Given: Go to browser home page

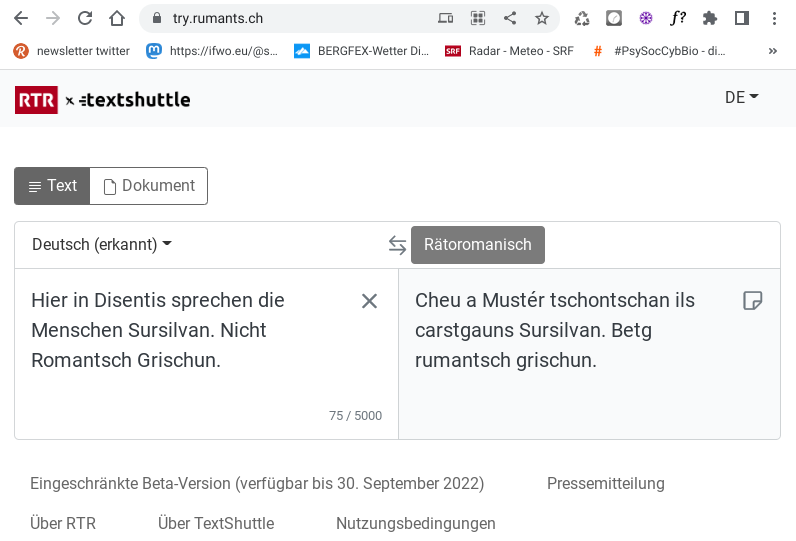Looking at the screenshot, I should pos(117,18).
